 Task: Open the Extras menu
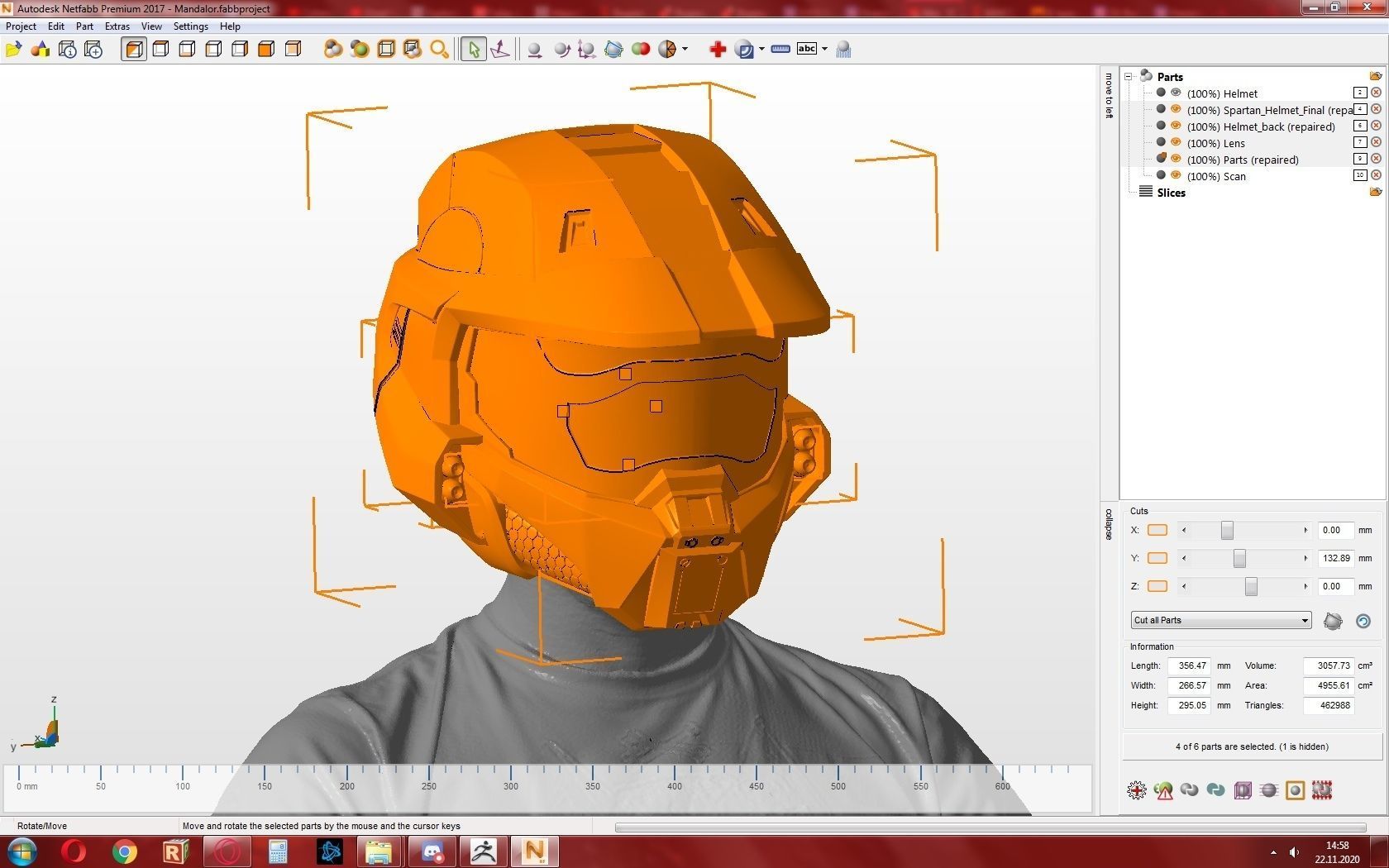[117, 26]
